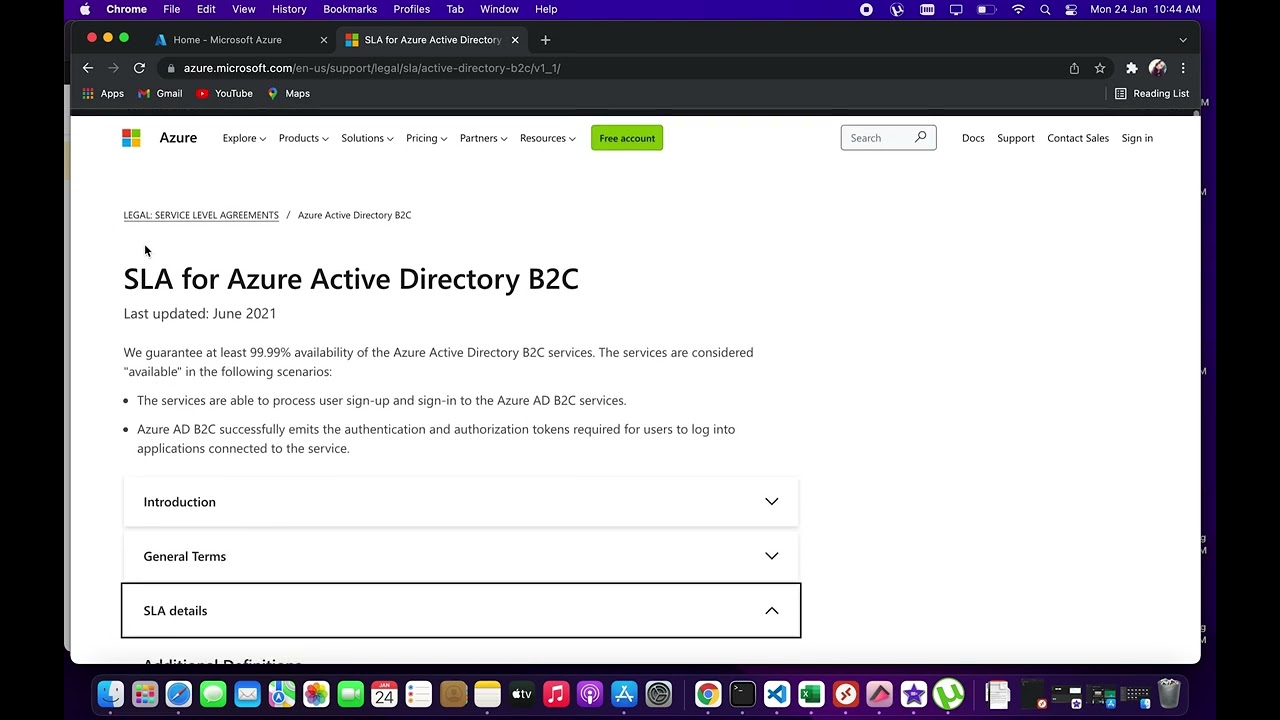Screen dimensions: 1280x720
Task: Open the Apple menu
Action: 85,9
